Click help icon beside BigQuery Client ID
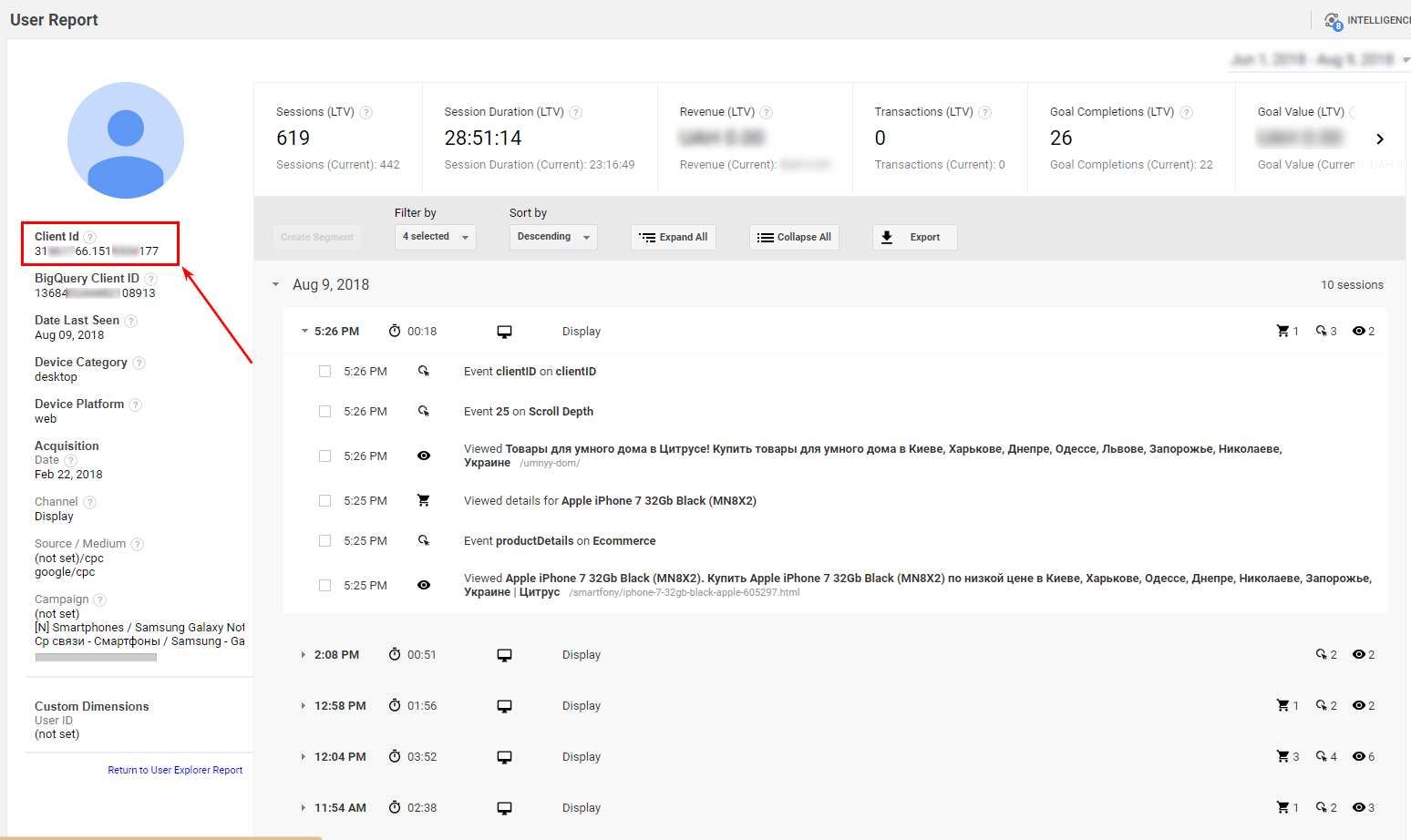This screenshot has width=1411, height=840. pos(150,279)
